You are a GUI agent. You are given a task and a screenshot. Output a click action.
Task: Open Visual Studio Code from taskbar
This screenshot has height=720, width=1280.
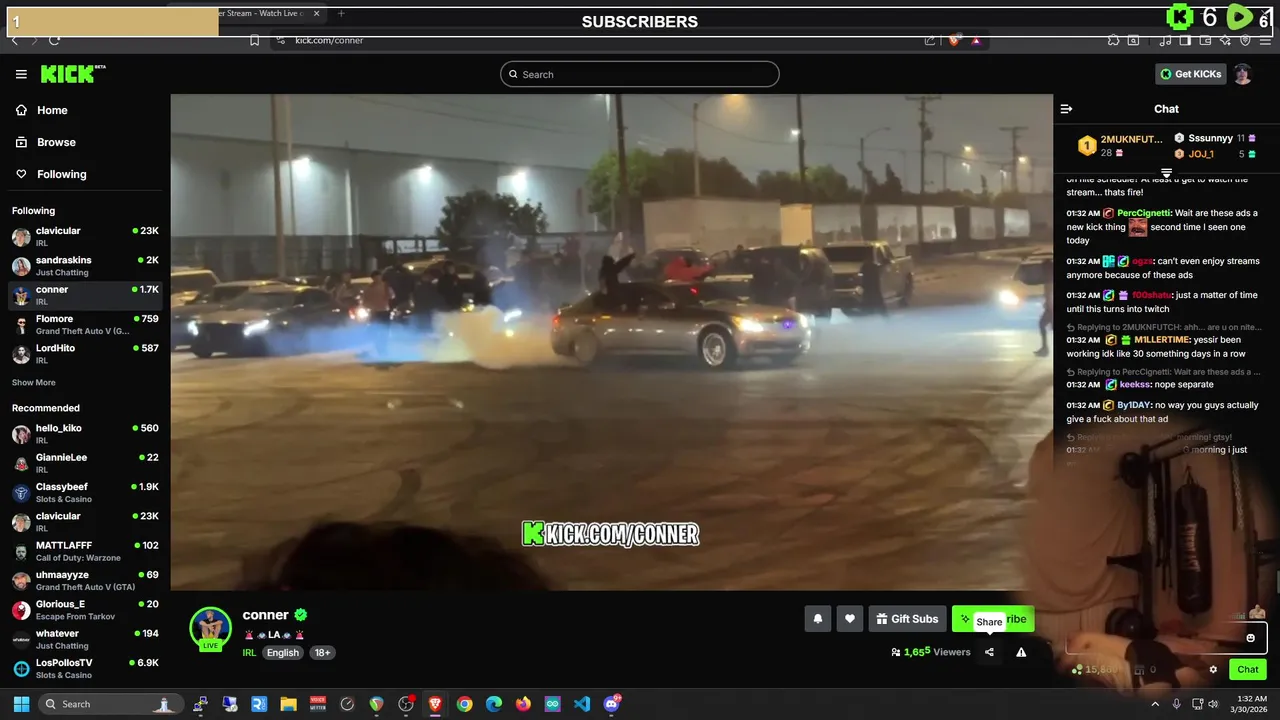click(582, 704)
